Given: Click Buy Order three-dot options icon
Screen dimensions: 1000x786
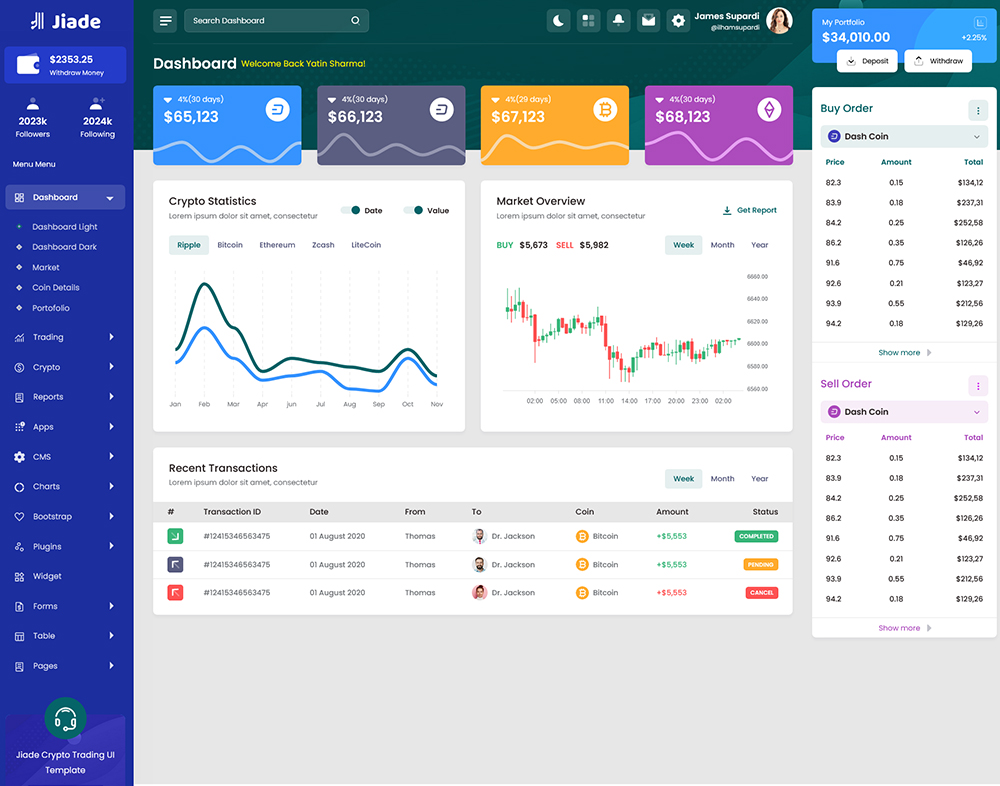Looking at the screenshot, I should 978,110.
